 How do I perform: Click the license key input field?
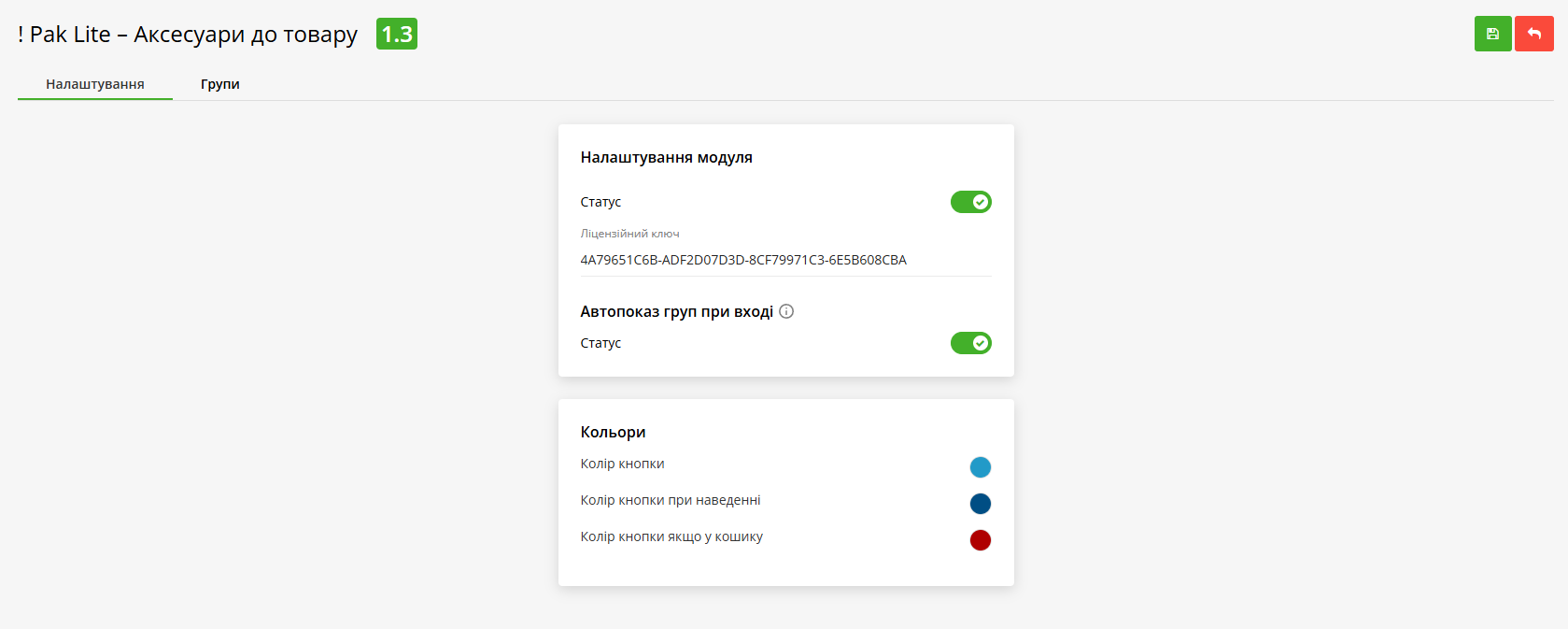click(784, 260)
